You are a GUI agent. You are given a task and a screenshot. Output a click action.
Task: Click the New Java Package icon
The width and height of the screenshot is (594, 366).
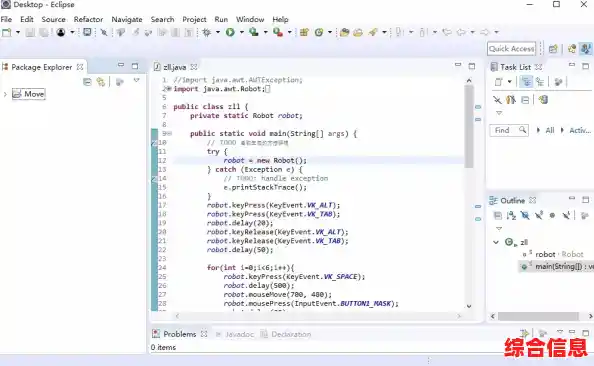tap(304, 32)
